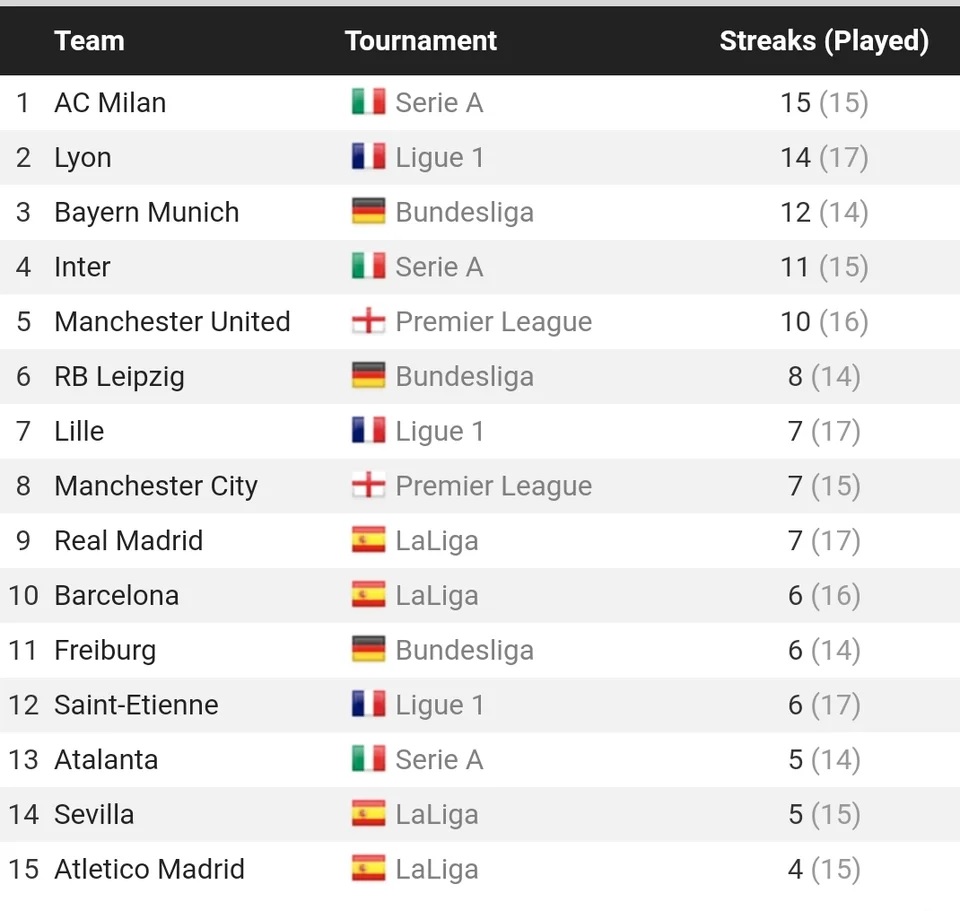
Task: Click the Spanish flag in Real Madrid's row
Action: point(368,541)
